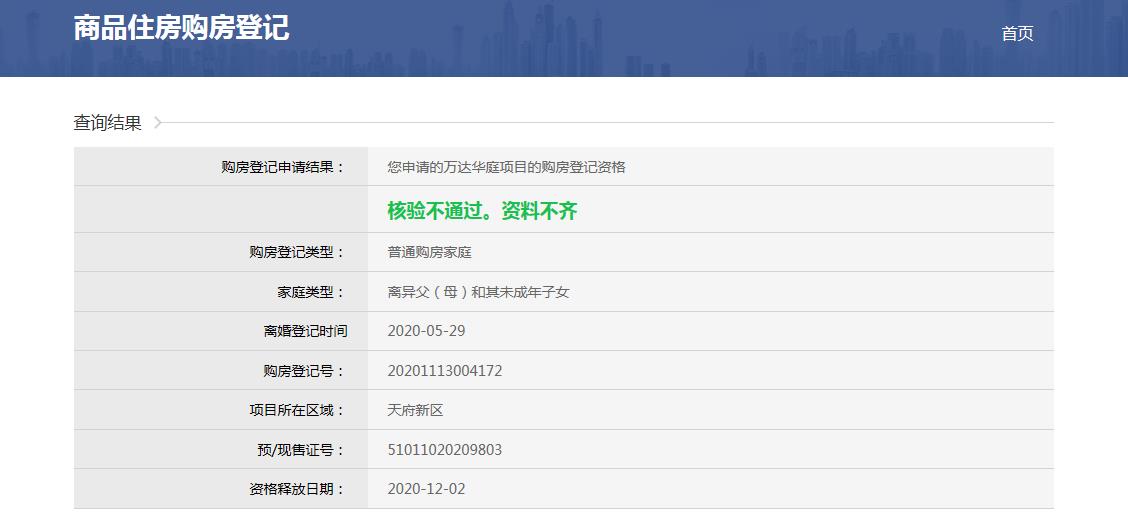Select the 查询结果 section heading
The width and height of the screenshot is (1128, 512).
pos(107,123)
